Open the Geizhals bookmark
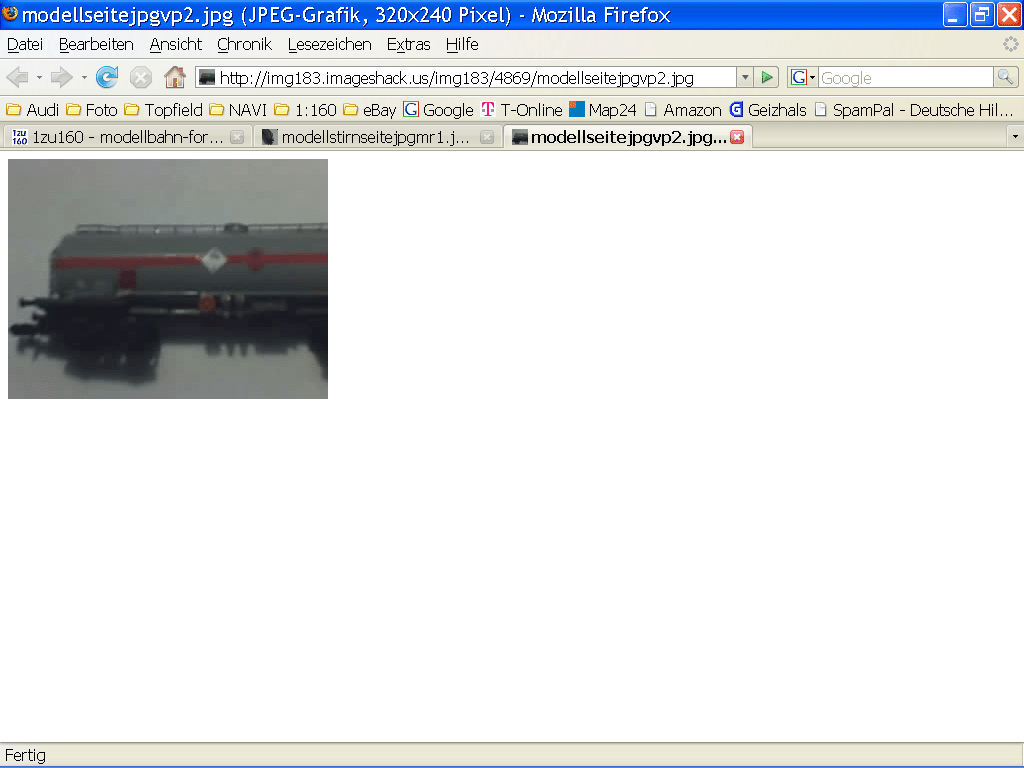 pyautogui.click(x=767, y=110)
